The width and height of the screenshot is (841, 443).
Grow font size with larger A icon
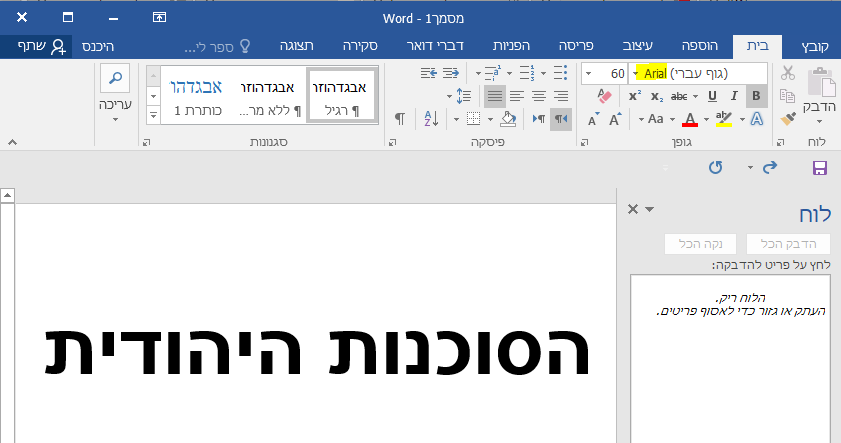tap(615, 119)
